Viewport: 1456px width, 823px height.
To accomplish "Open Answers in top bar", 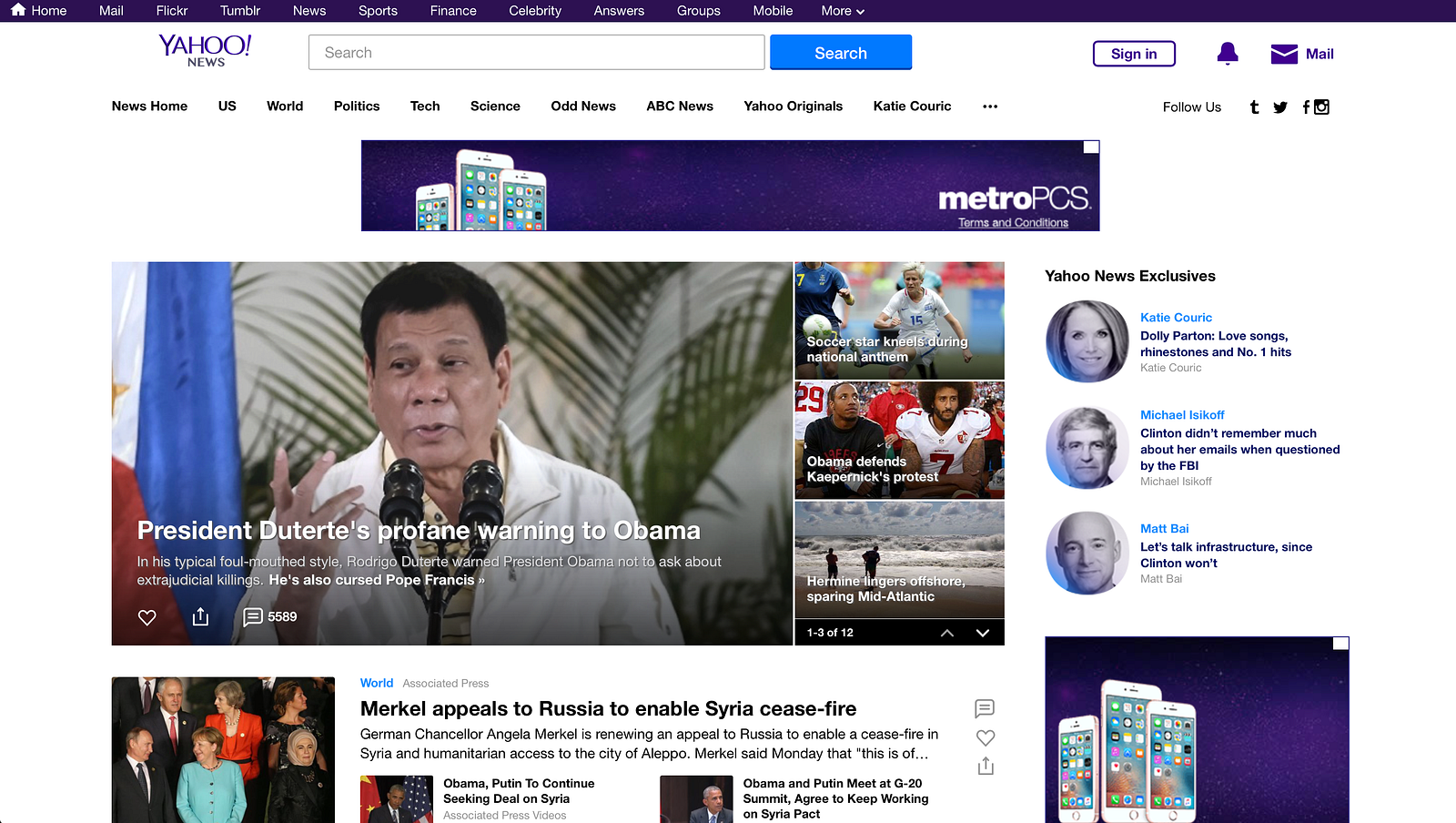I will point(619,11).
